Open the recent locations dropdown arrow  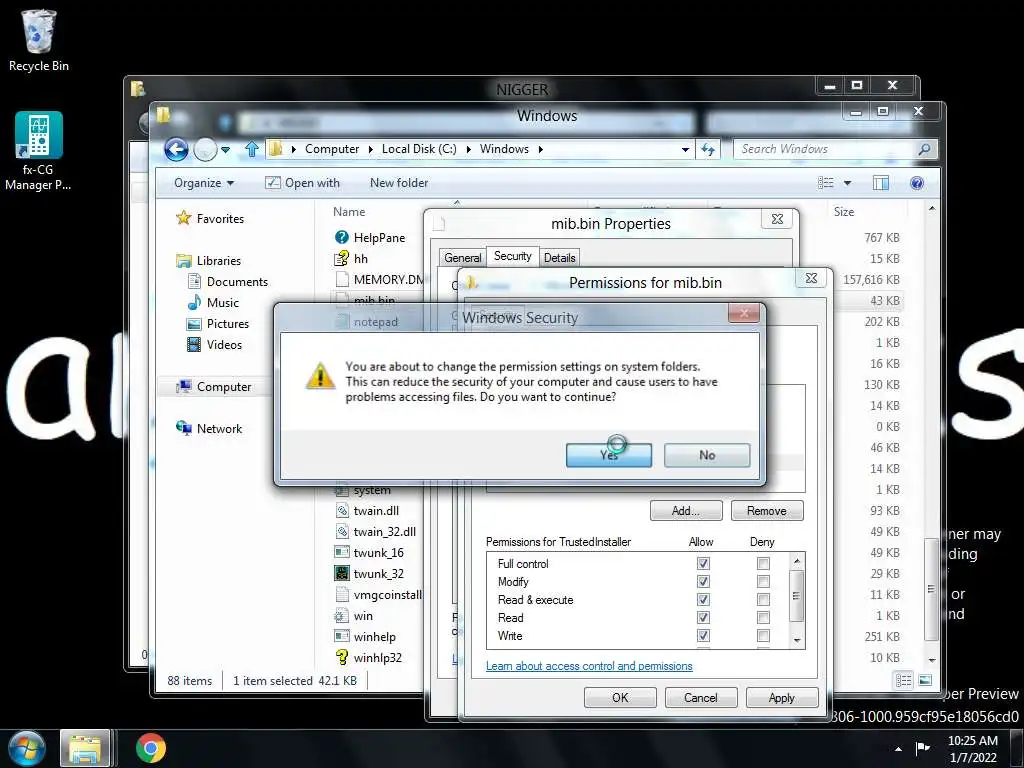coord(225,150)
